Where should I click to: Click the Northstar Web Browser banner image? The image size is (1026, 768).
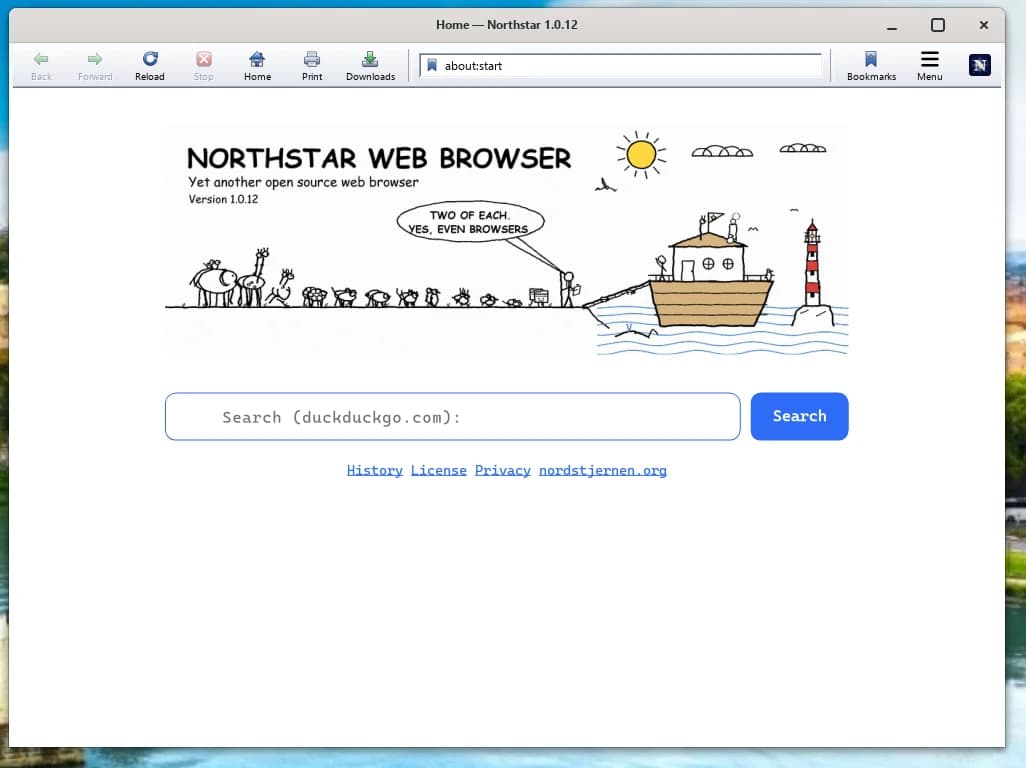click(x=506, y=239)
